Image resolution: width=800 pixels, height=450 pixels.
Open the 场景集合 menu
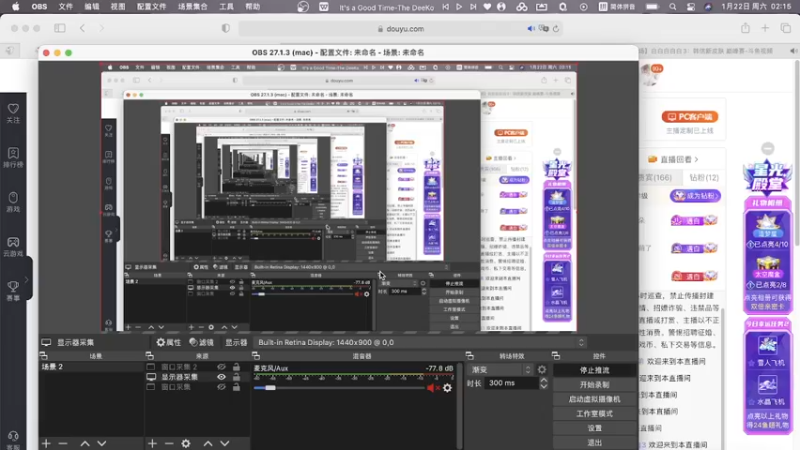pyautogui.click(x=193, y=7)
